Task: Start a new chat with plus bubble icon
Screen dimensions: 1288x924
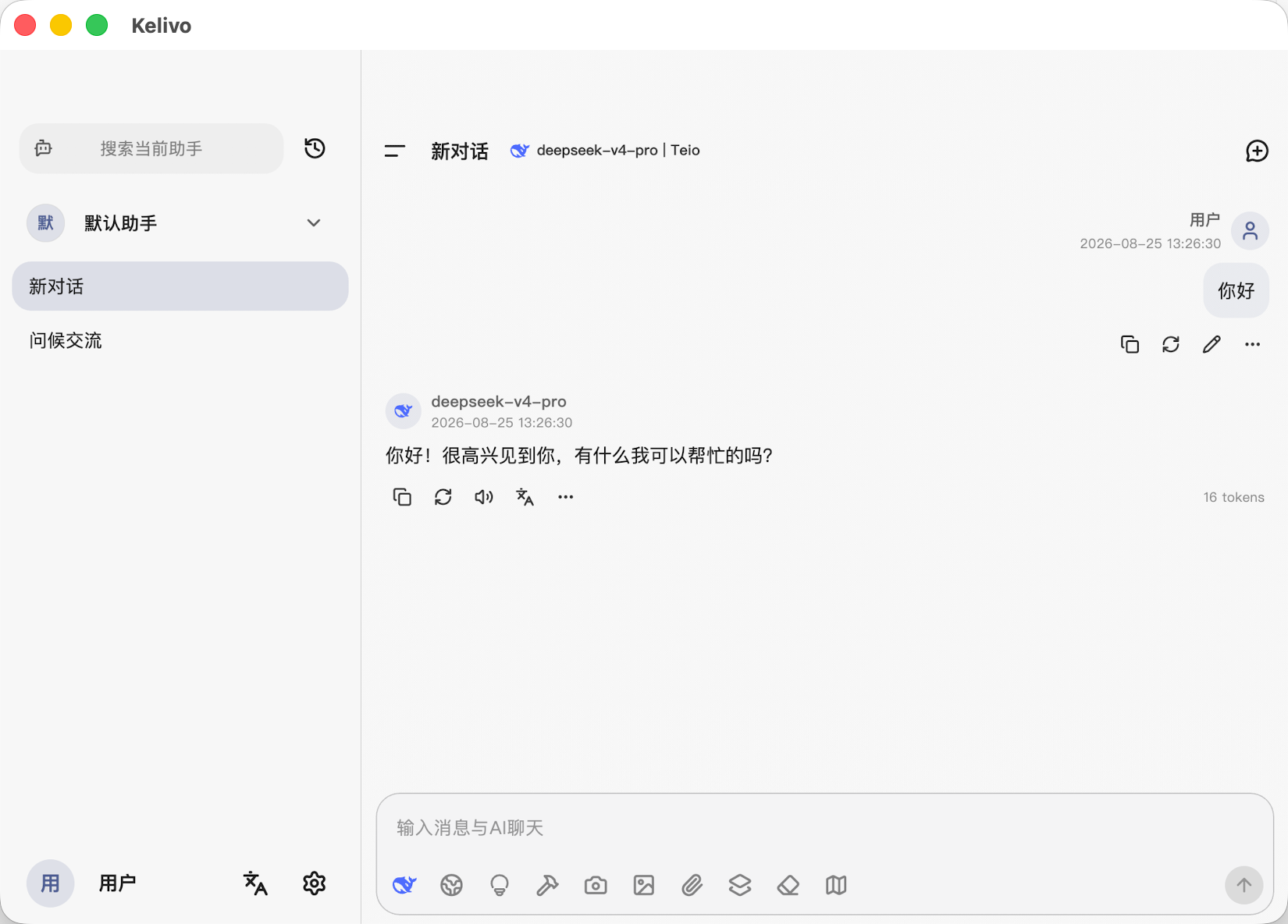Action: [1257, 151]
